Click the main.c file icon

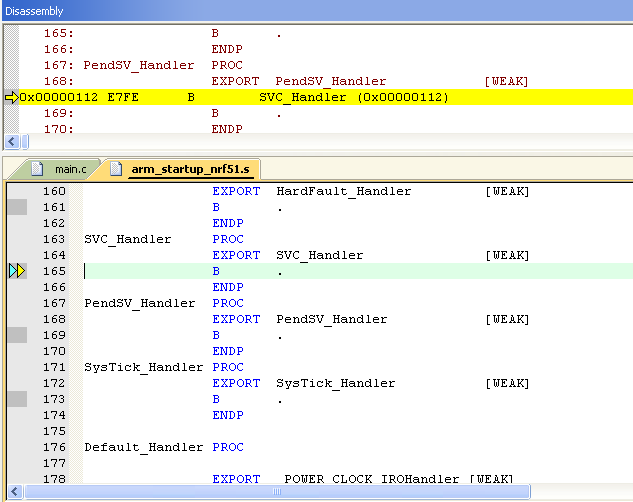point(37,168)
